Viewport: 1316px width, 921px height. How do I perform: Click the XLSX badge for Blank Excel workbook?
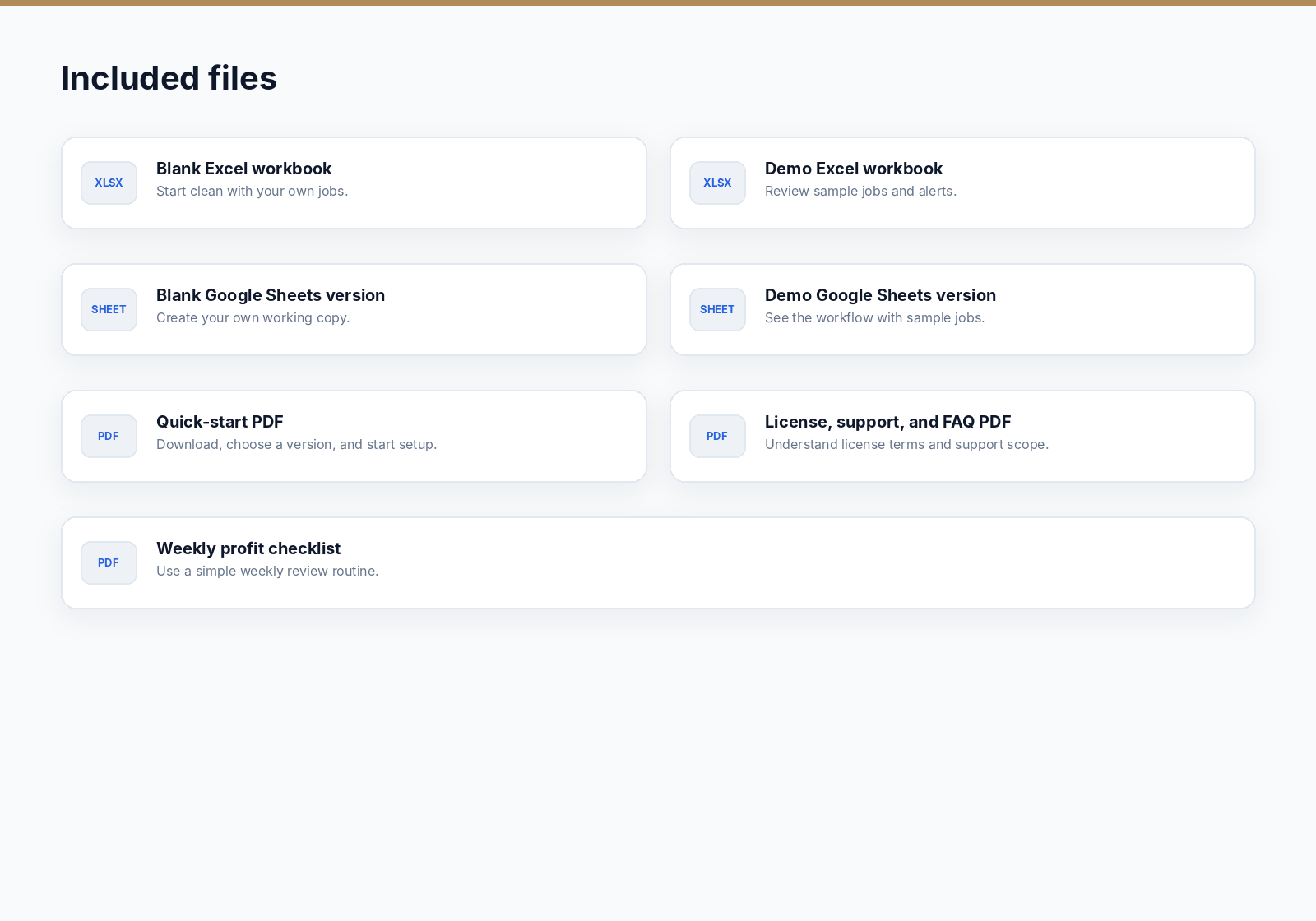(109, 183)
